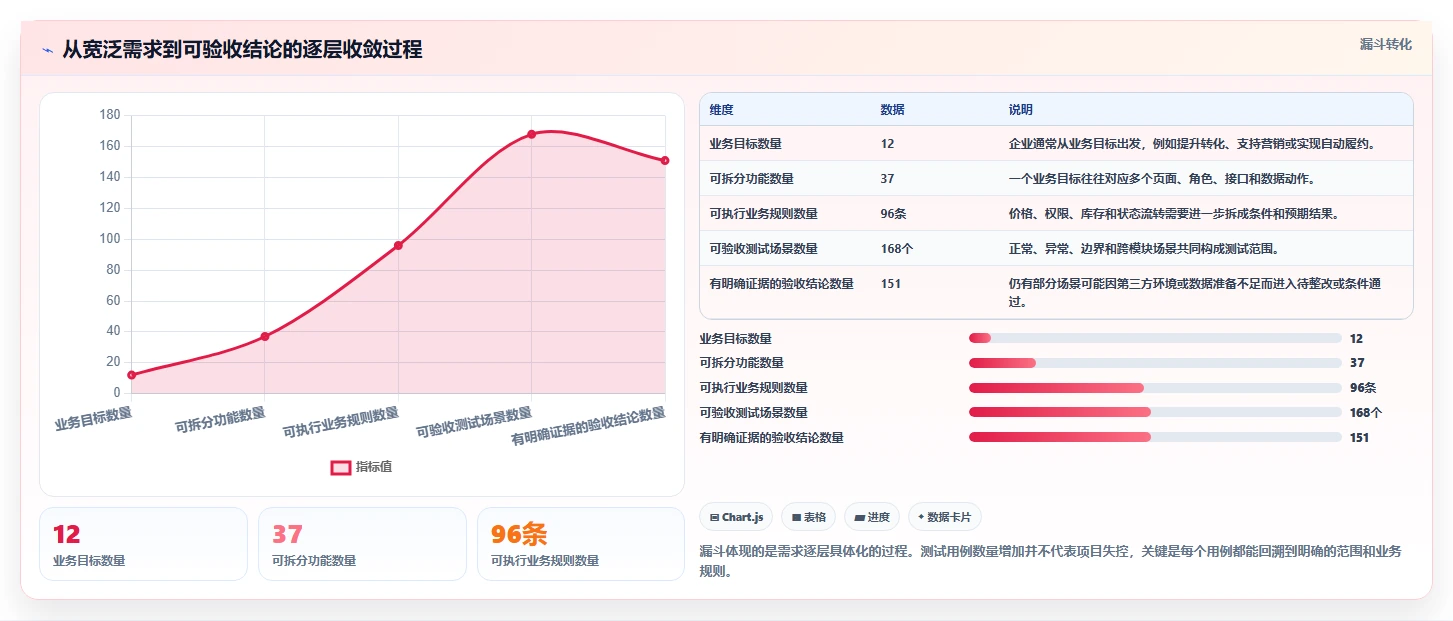Click the 可验收测试场景数量 progress bar

(1155, 412)
